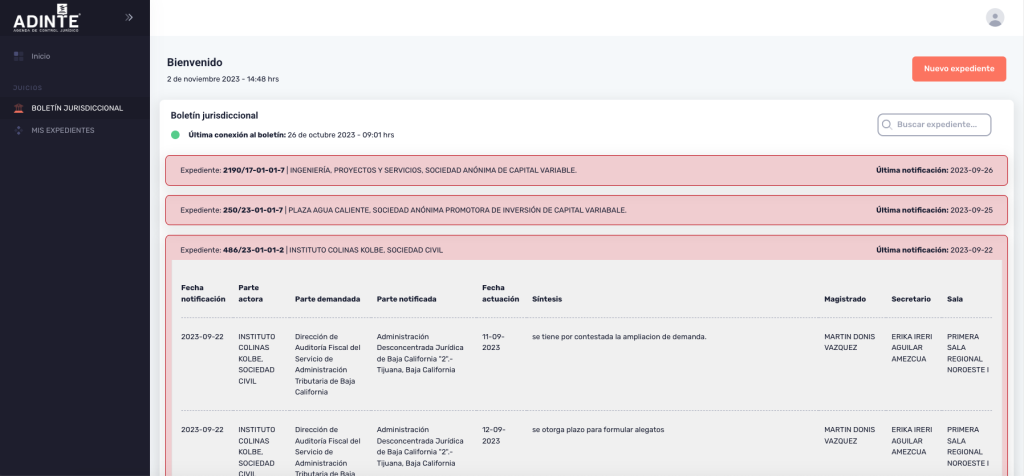Collapse sidebar with double chevron icon

tap(129, 17)
